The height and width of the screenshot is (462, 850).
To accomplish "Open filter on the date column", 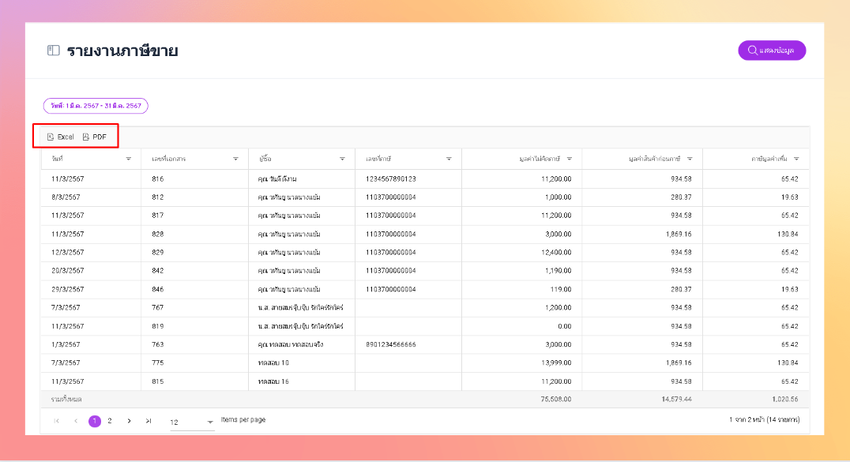I will pyautogui.click(x=128, y=159).
